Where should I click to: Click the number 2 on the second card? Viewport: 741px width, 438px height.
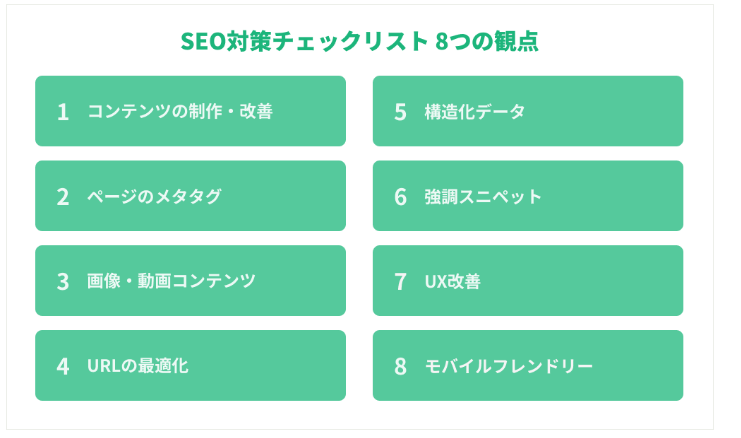pos(63,197)
